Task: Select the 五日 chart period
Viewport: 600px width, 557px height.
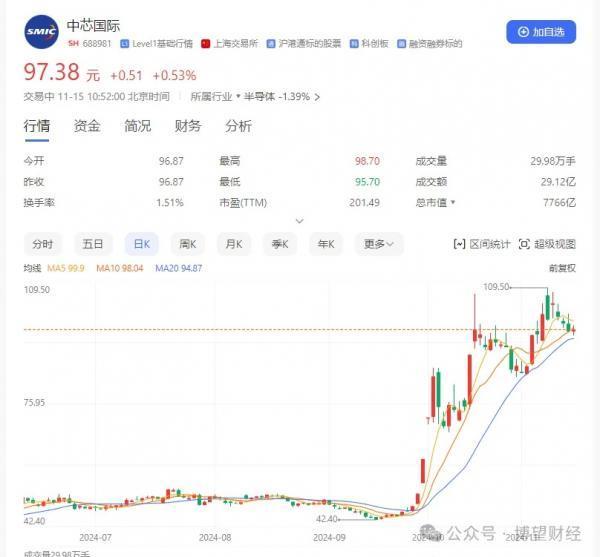Action: (x=93, y=244)
